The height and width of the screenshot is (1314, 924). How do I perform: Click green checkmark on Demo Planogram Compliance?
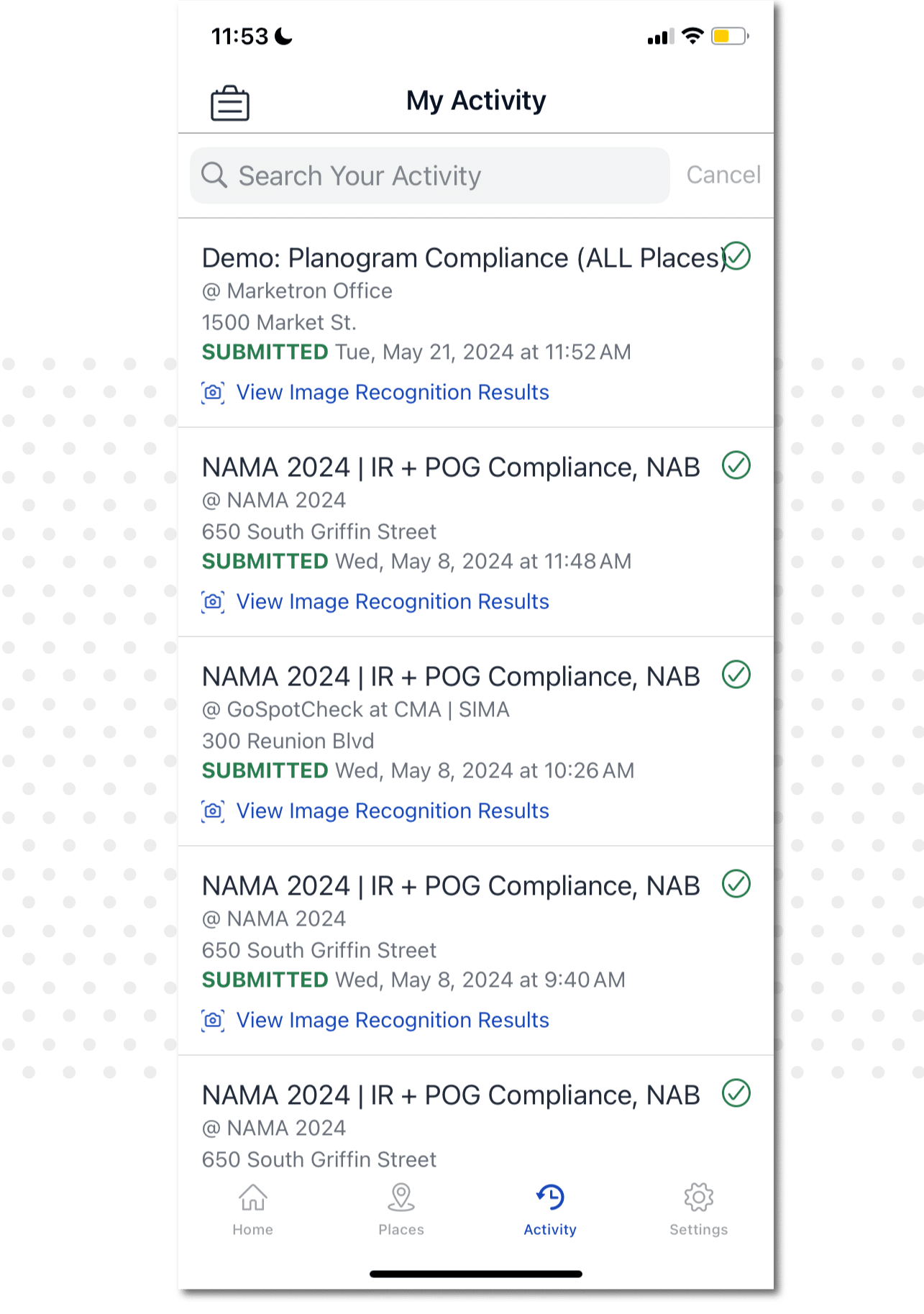tap(736, 256)
